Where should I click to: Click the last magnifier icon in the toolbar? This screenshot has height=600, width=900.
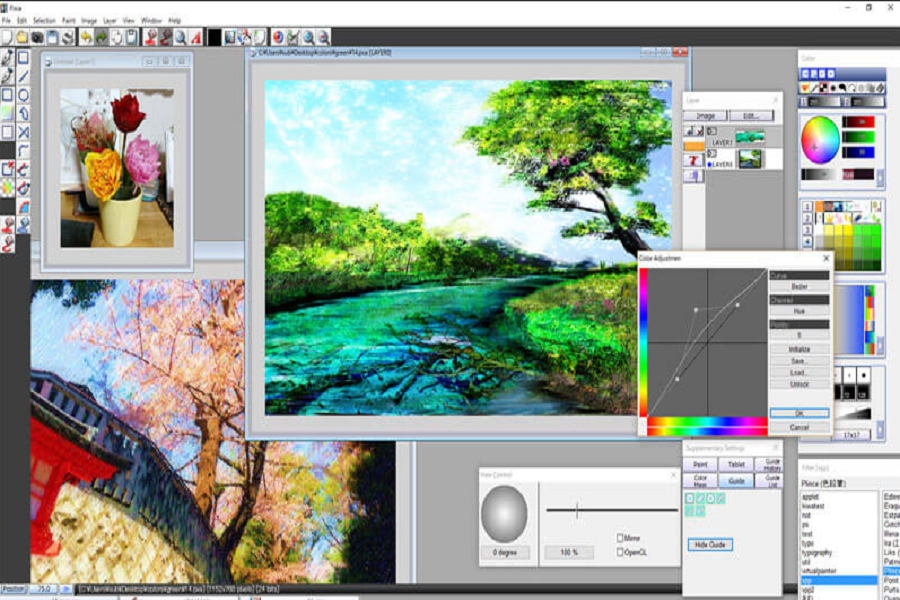[x=324, y=37]
